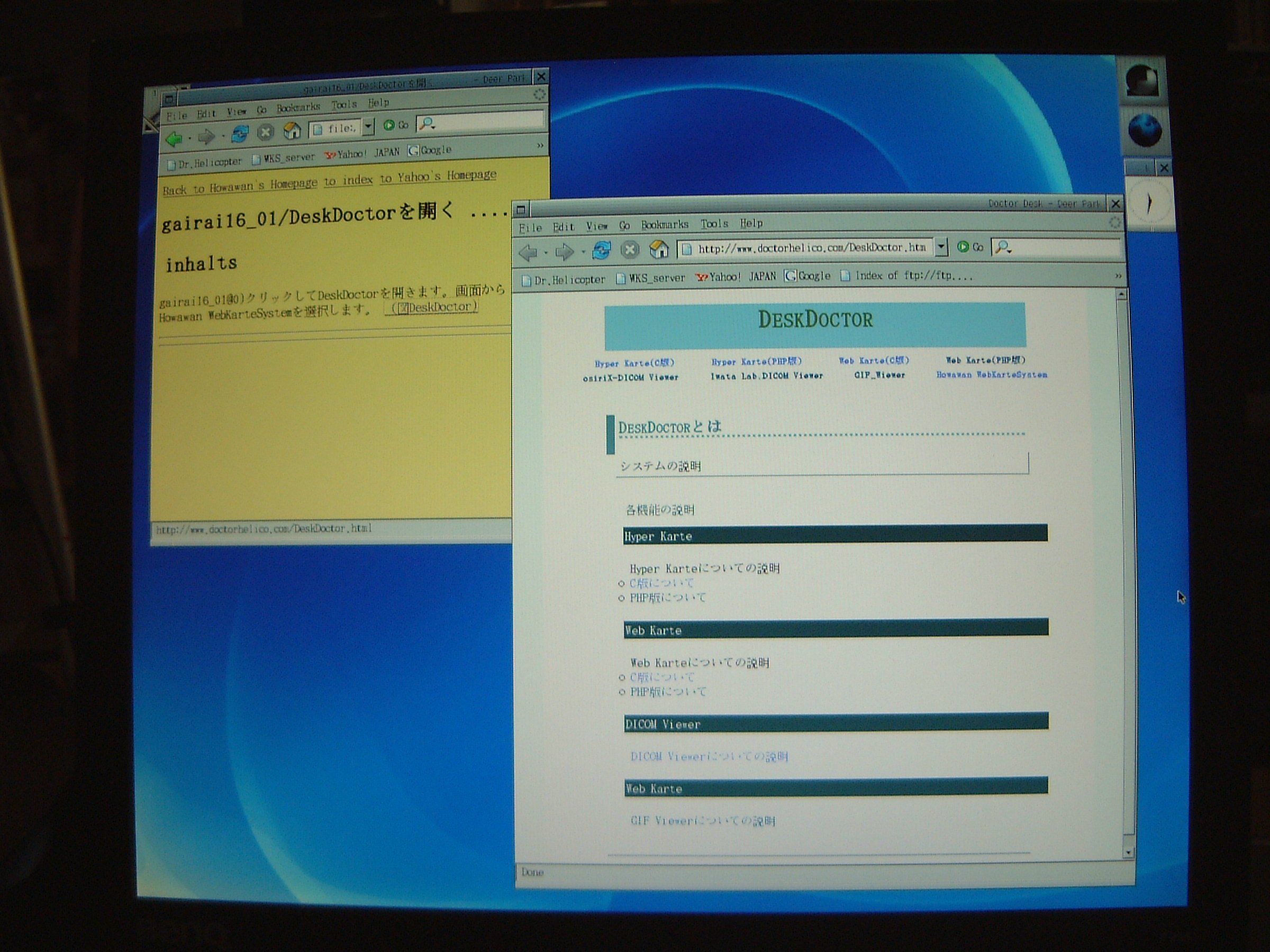Click the search field in Doctor Desk toolbar
Viewport: 1270px width, 952px height.
[1062, 248]
